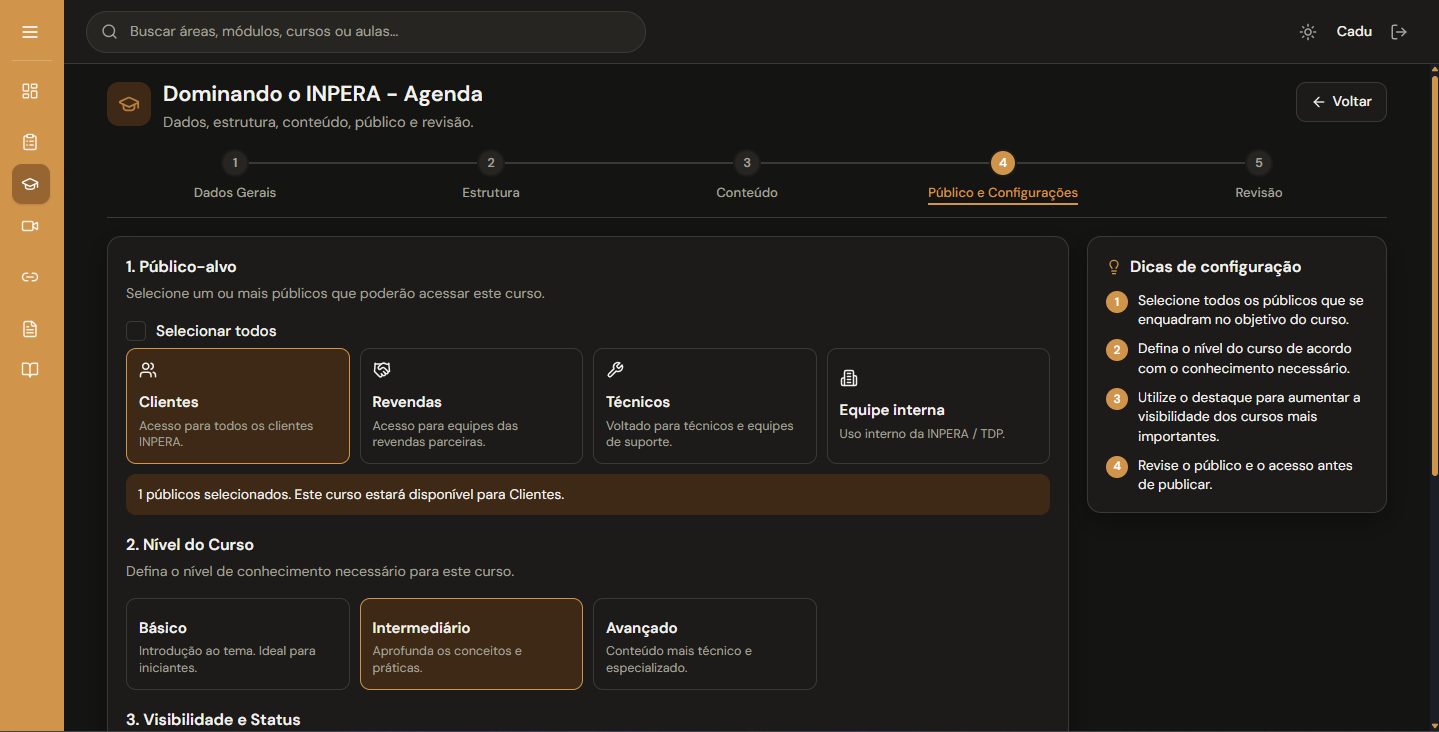Go to step 2 Estrutura
The width and height of the screenshot is (1439, 732).
[x=491, y=175]
